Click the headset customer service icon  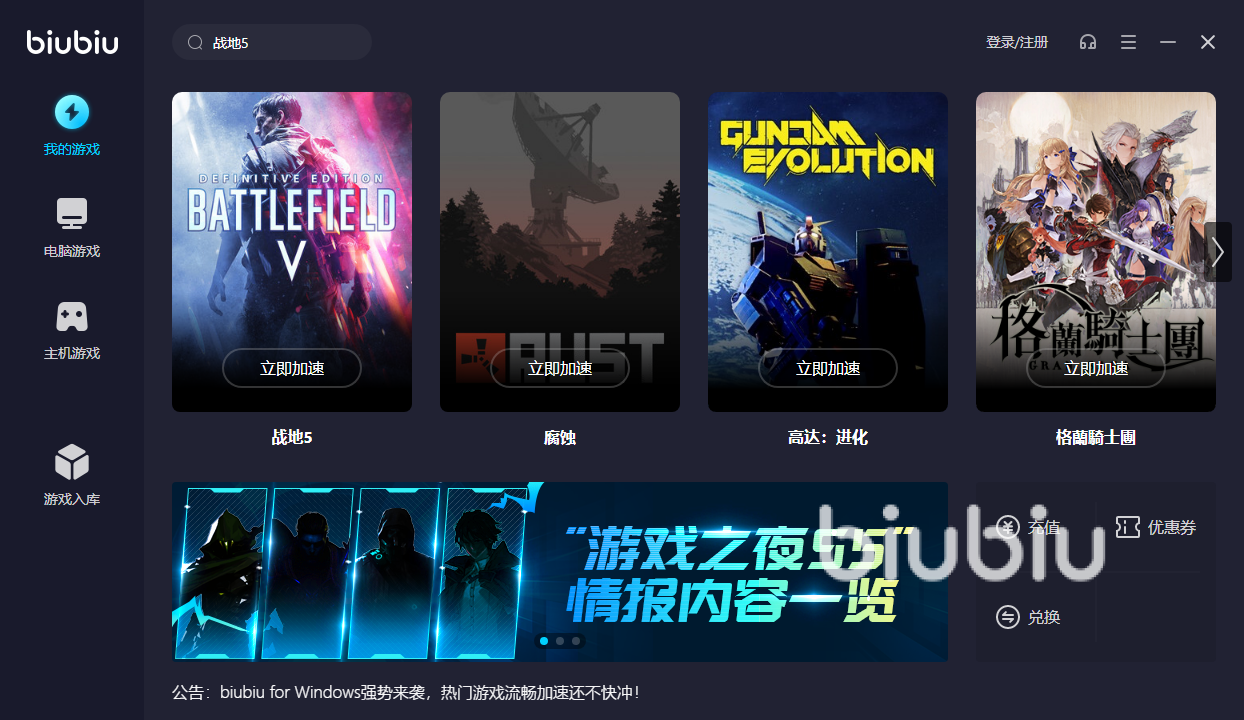click(x=1088, y=42)
